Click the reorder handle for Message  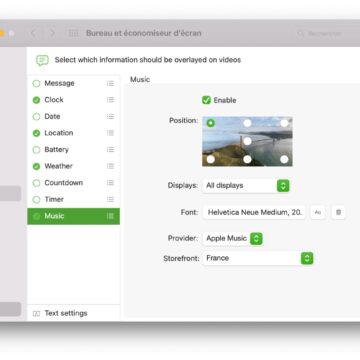click(x=110, y=83)
